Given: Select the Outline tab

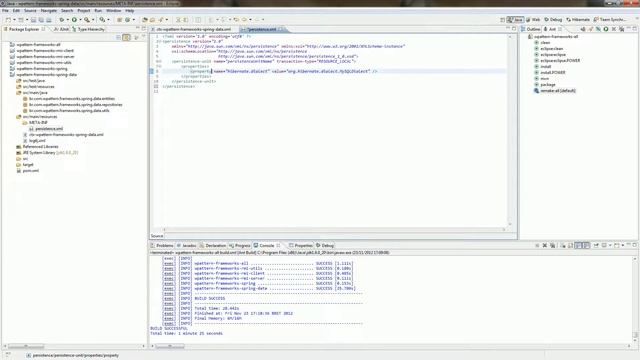Looking at the screenshot, I should 531,29.
